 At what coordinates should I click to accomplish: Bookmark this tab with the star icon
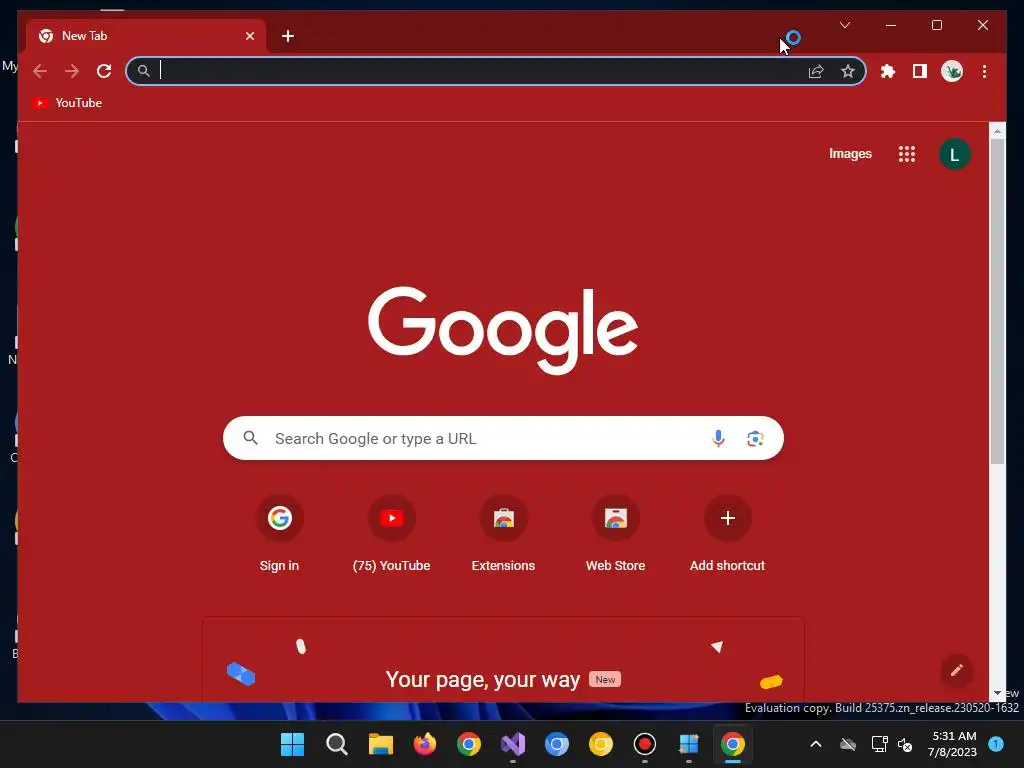pyautogui.click(x=848, y=71)
